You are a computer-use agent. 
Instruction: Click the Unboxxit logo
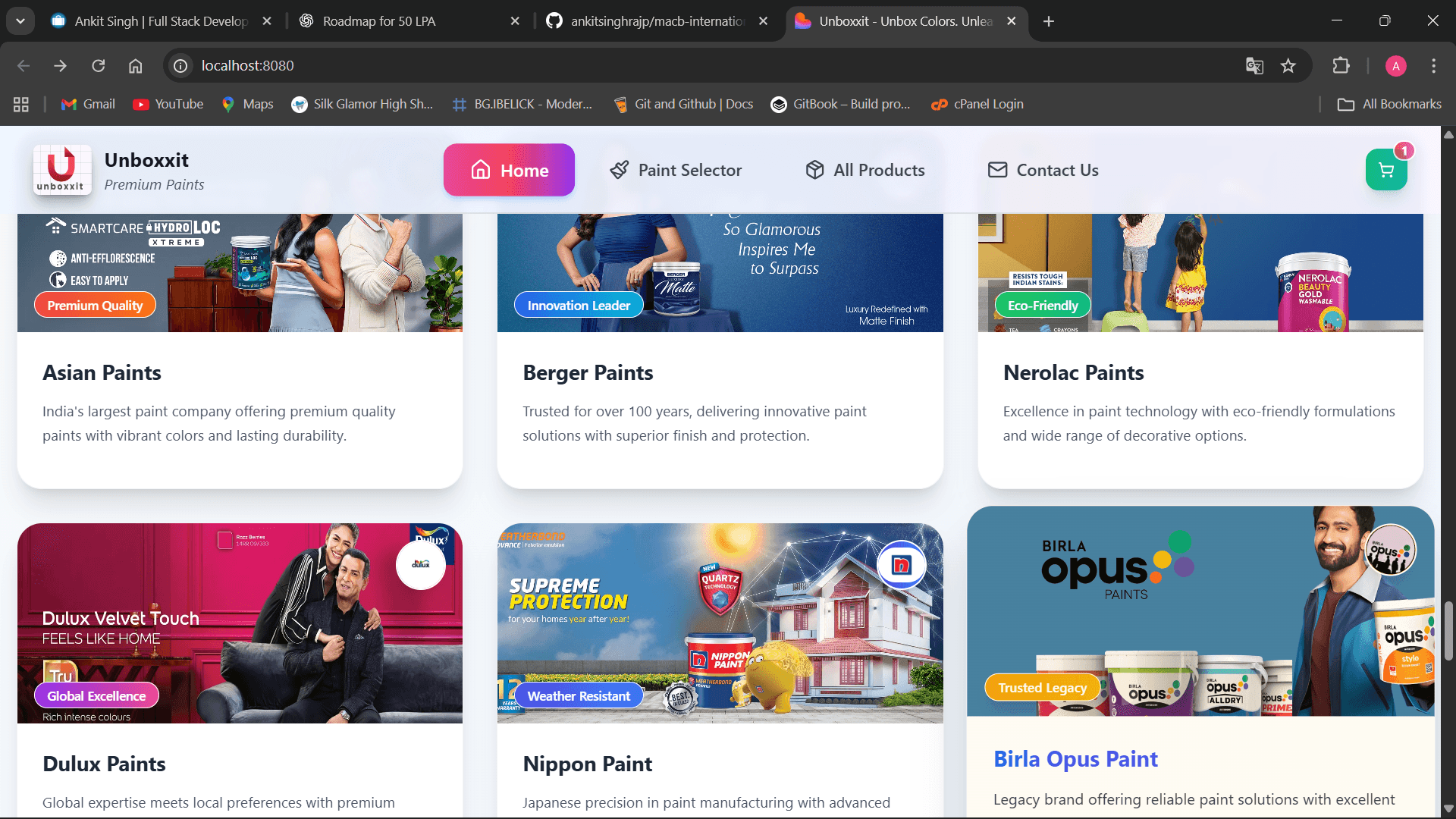[x=61, y=170]
